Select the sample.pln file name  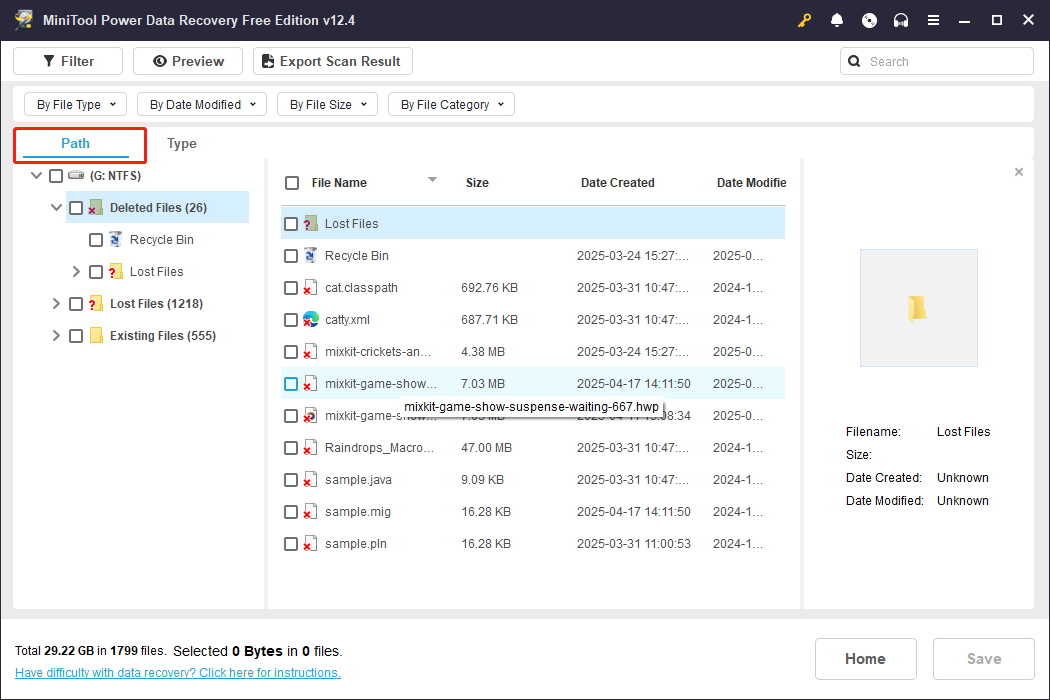click(x=356, y=544)
